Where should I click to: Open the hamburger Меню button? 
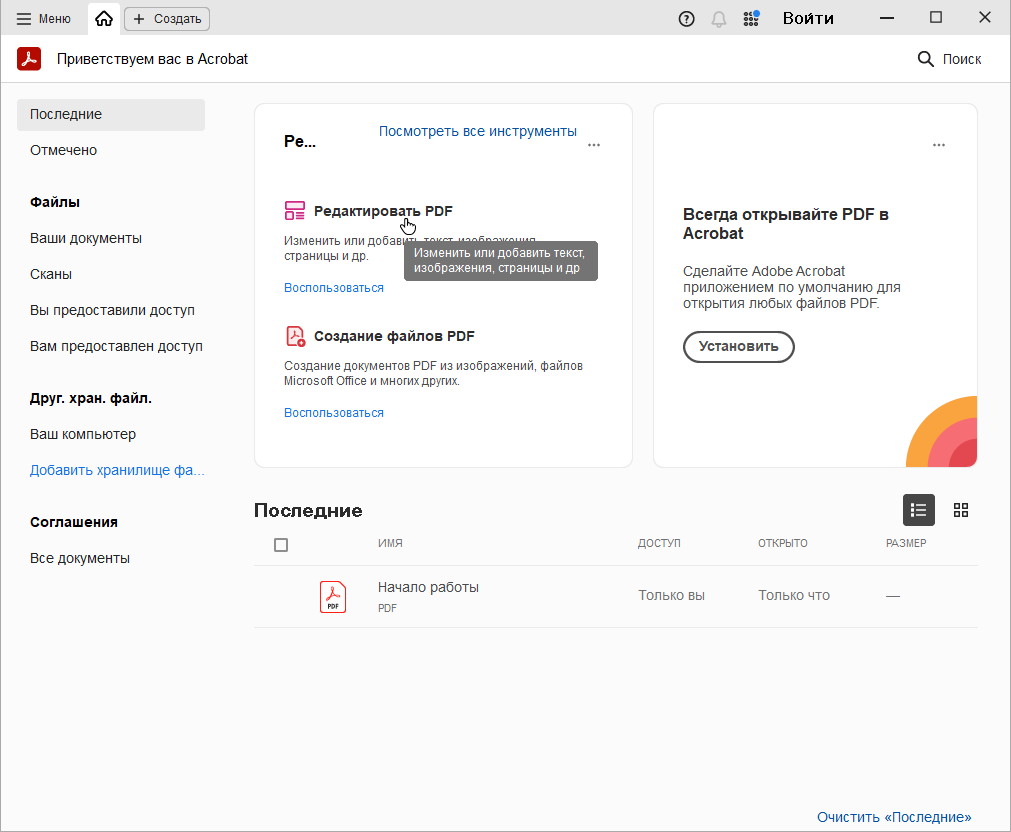(x=43, y=19)
